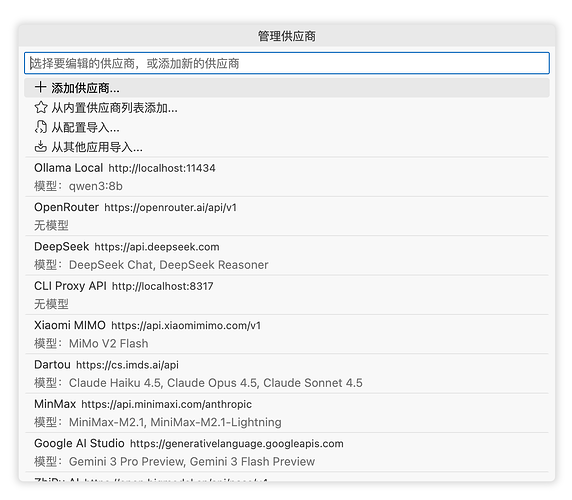Choose 添加供应商... option
The height and width of the screenshot is (500, 572).
pyautogui.click(x=287, y=88)
